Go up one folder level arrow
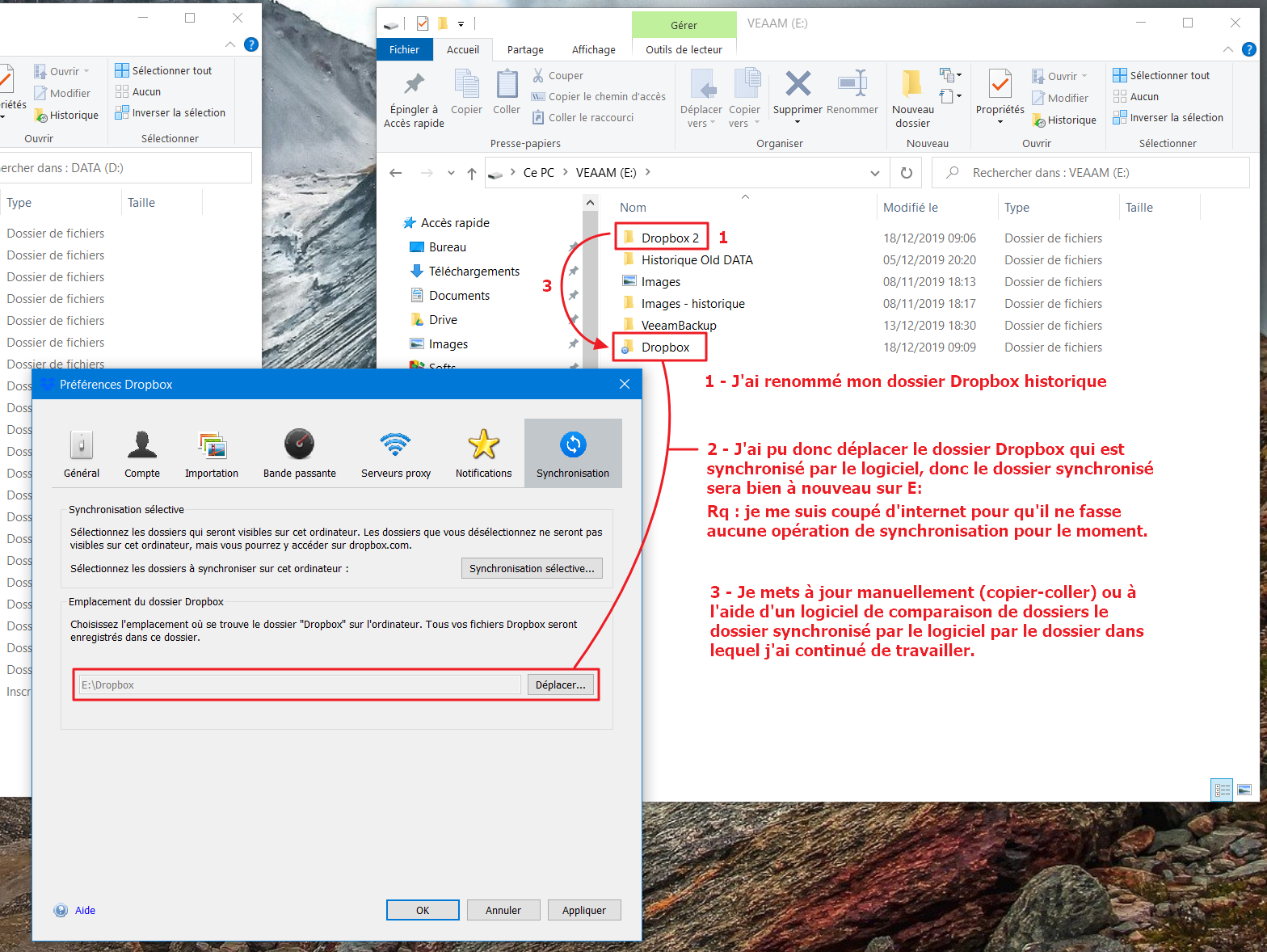Image resolution: width=1267 pixels, height=952 pixels. coord(472,173)
